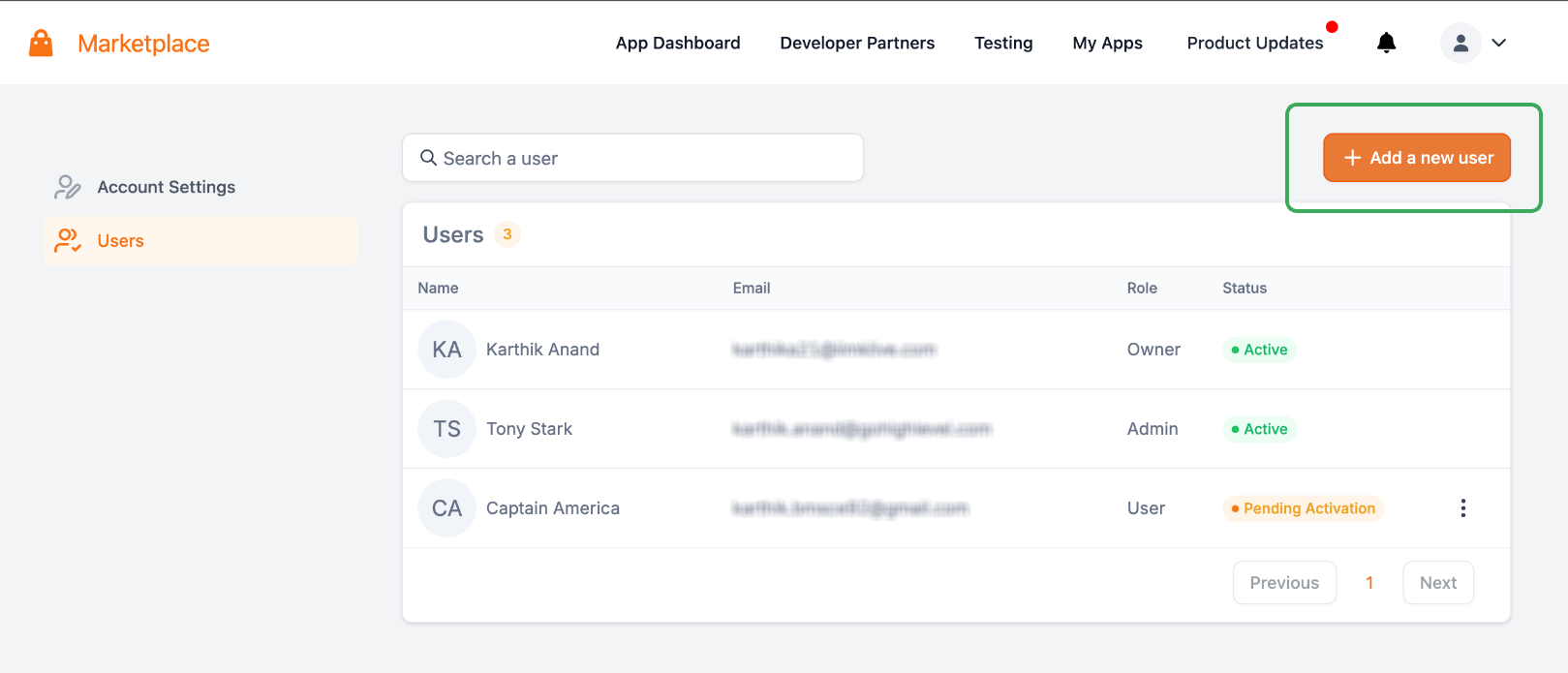This screenshot has width=1568, height=673.
Task: Click the red dot on Product Updates
Action: 1332,27
